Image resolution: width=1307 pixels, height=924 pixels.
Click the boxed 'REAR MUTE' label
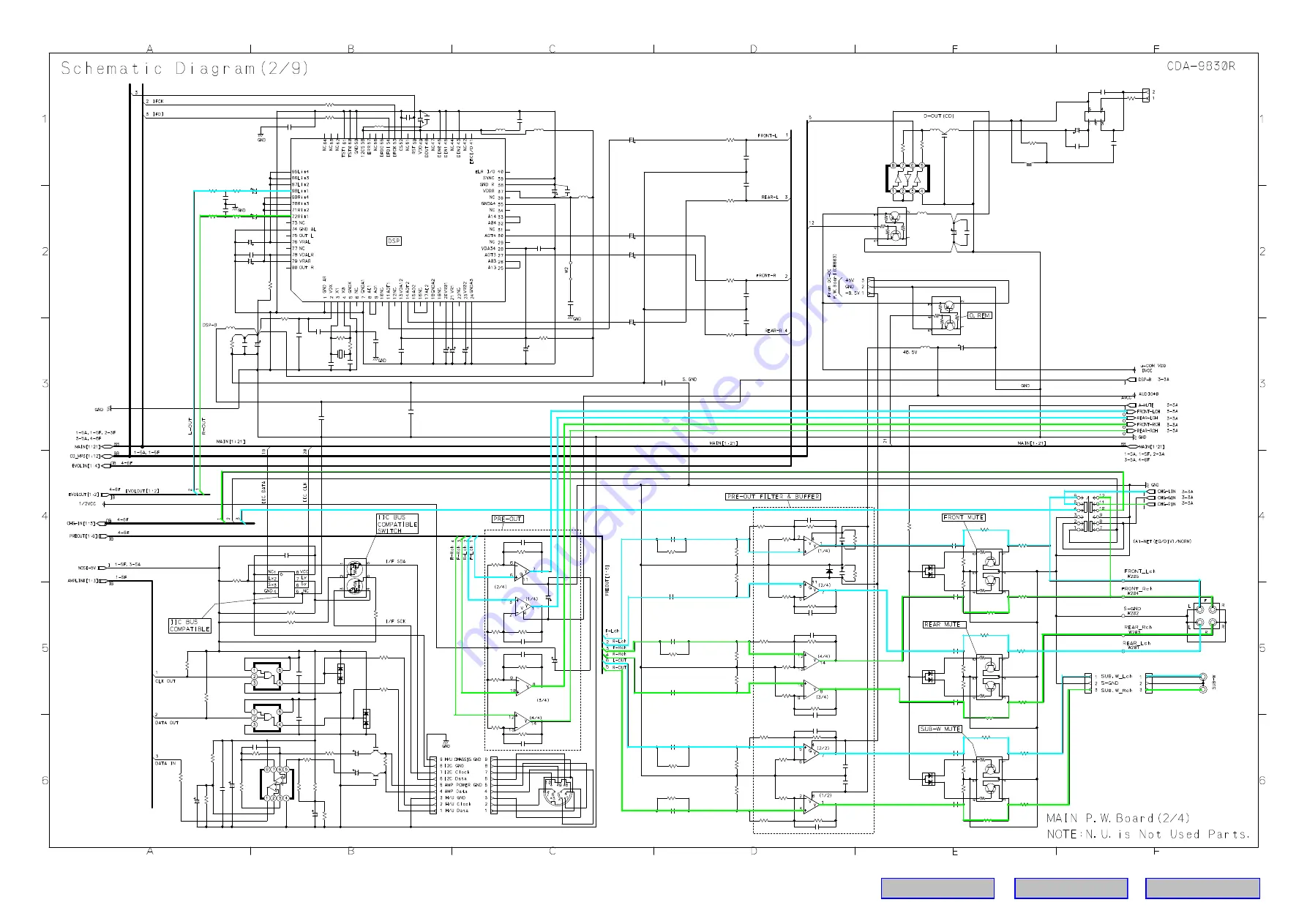944,625
